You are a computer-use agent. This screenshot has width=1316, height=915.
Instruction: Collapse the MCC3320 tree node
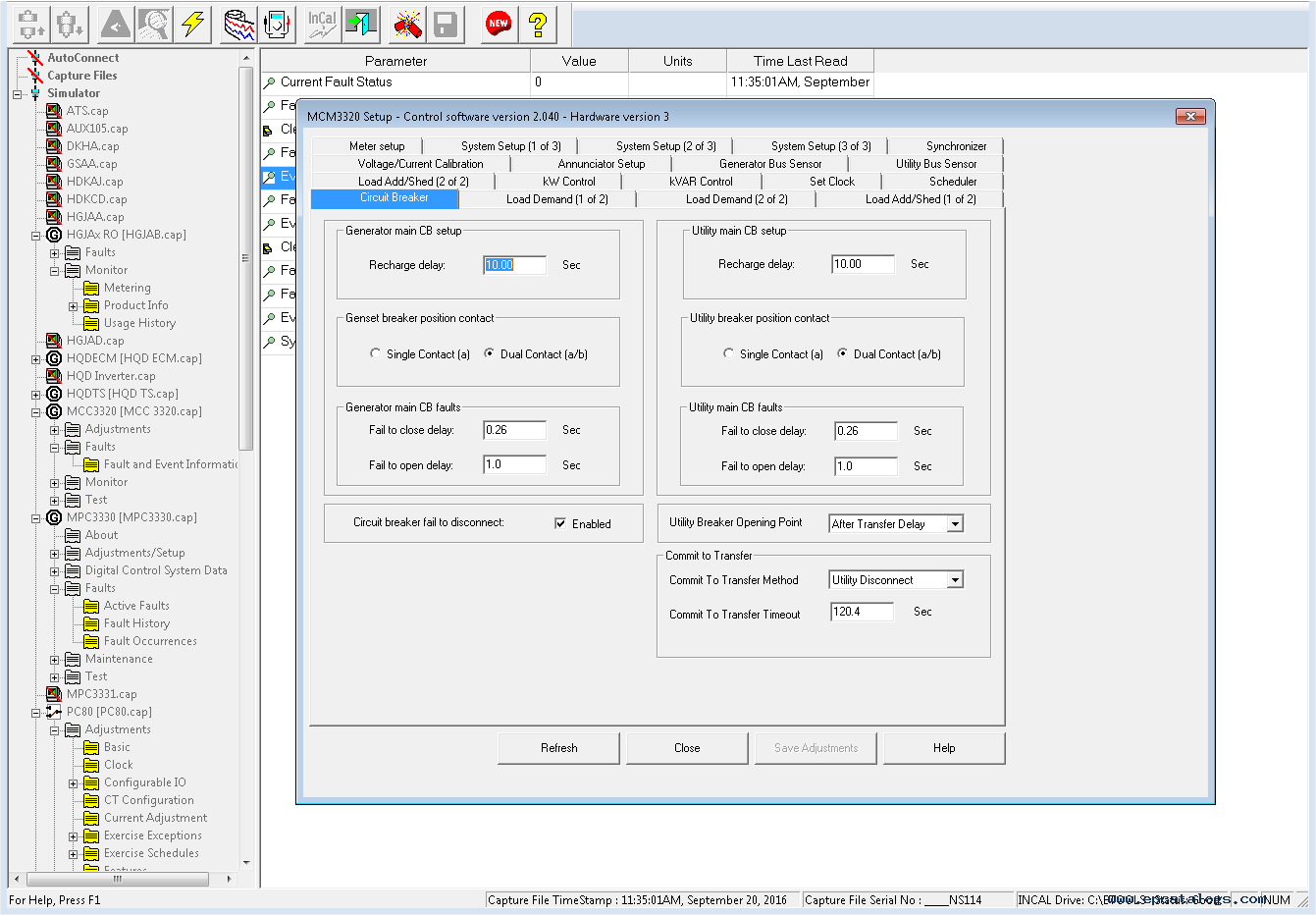coord(36,412)
